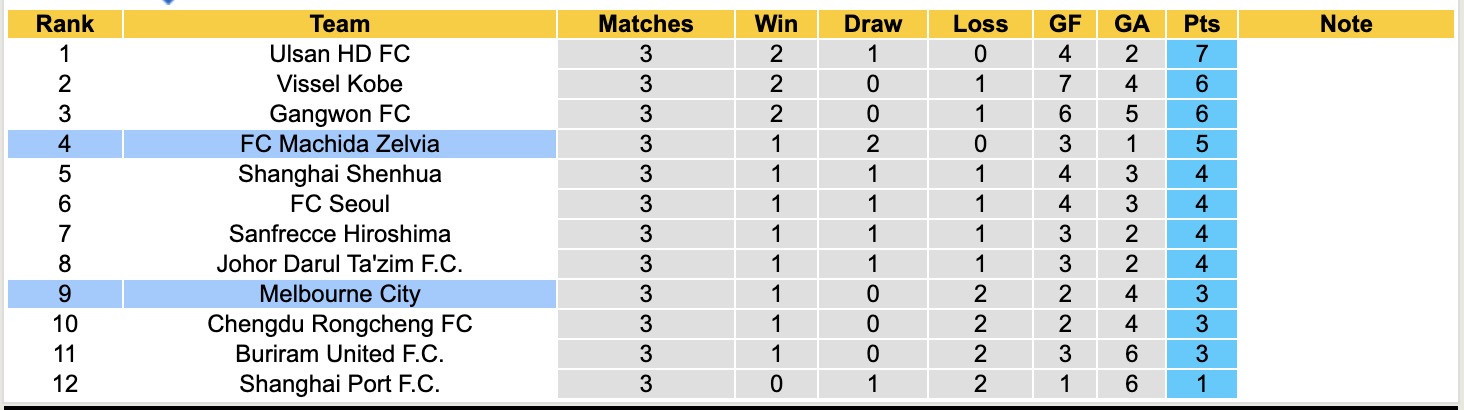Click the Loss column header
Image resolution: width=1464 pixels, height=410 pixels.
980,24
